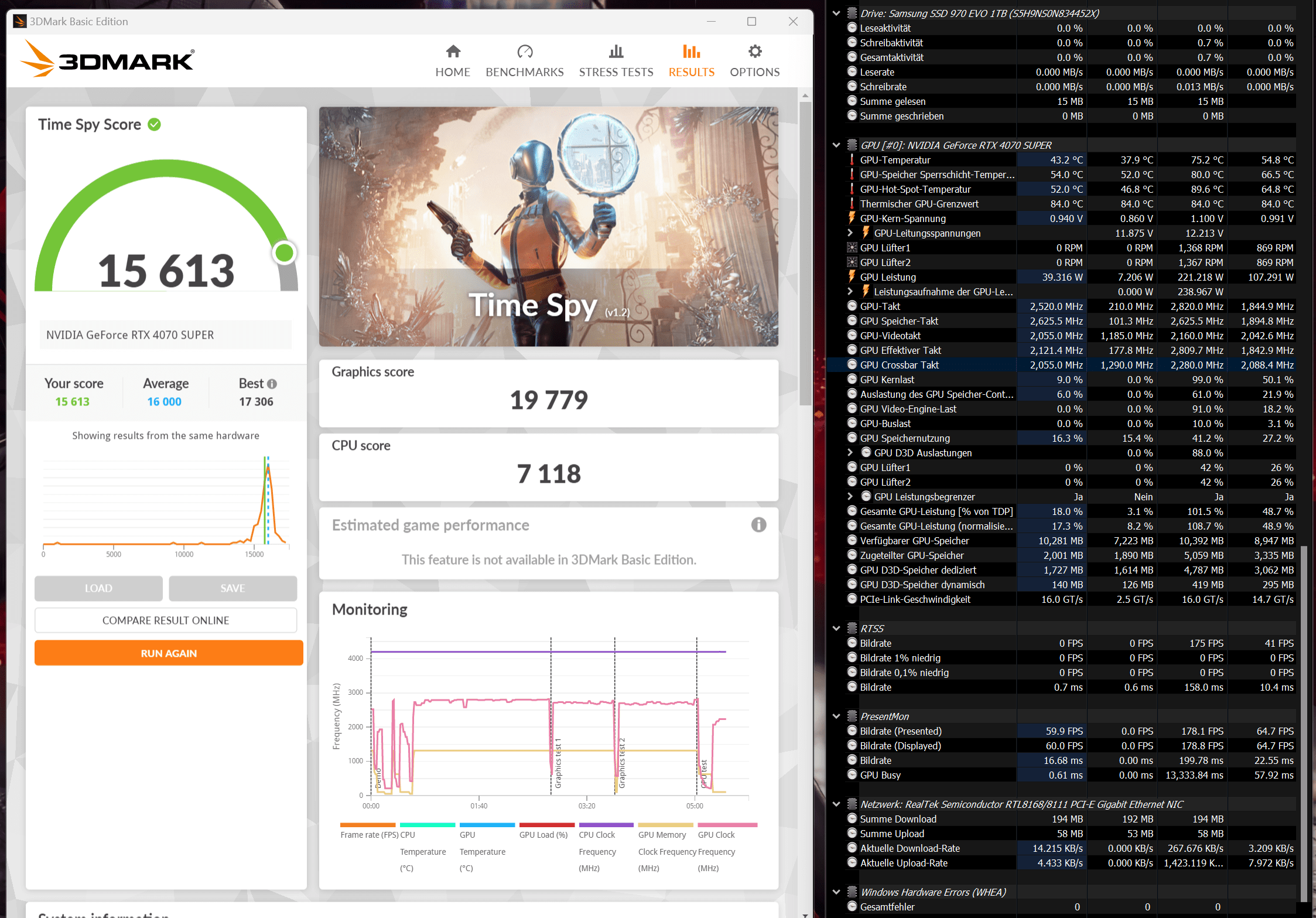Viewport: 1316px width, 918px height.
Task: Collapse the RTSS sensor group
Action: pyautogui.click(x=836, y=629)
